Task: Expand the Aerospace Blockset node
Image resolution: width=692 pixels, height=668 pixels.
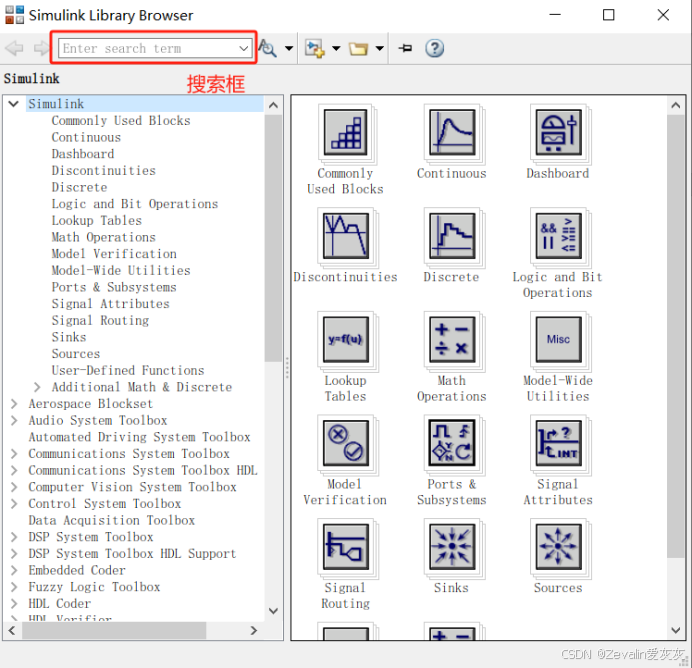Action: [14, 404]
